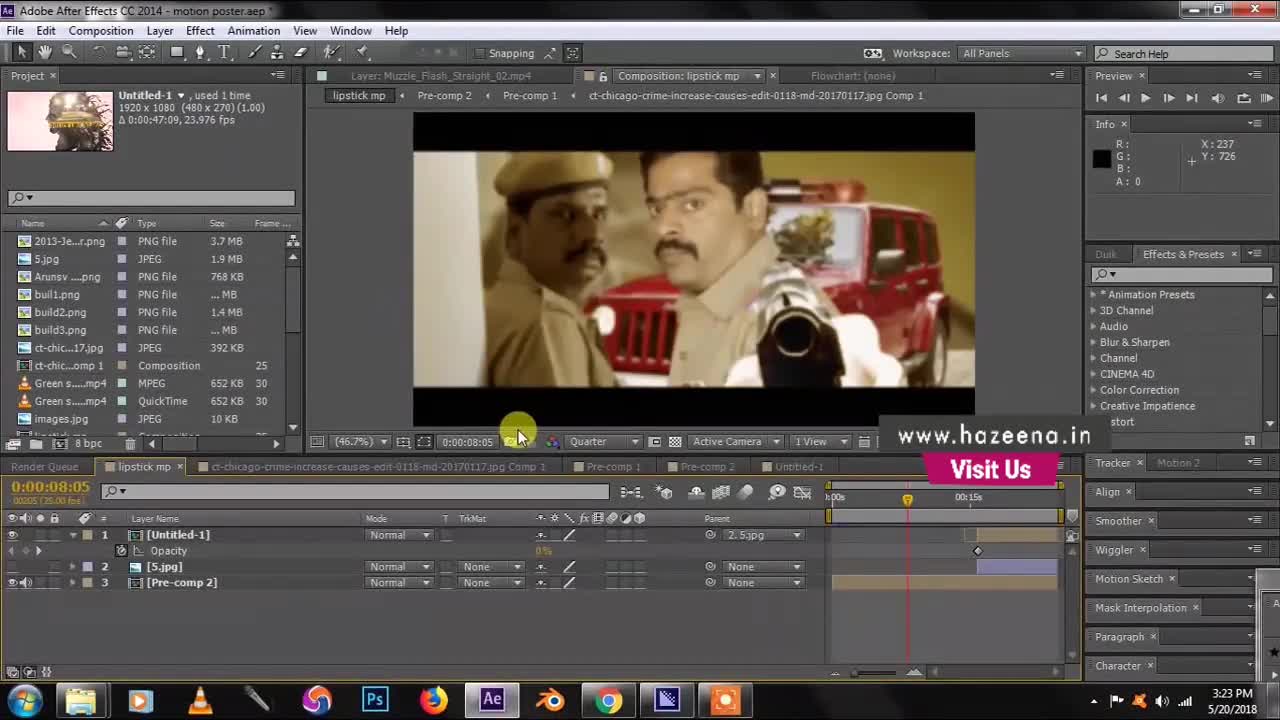Enable the Snapping checkbox
1280x720 pixels.
(x=480, y=53)
